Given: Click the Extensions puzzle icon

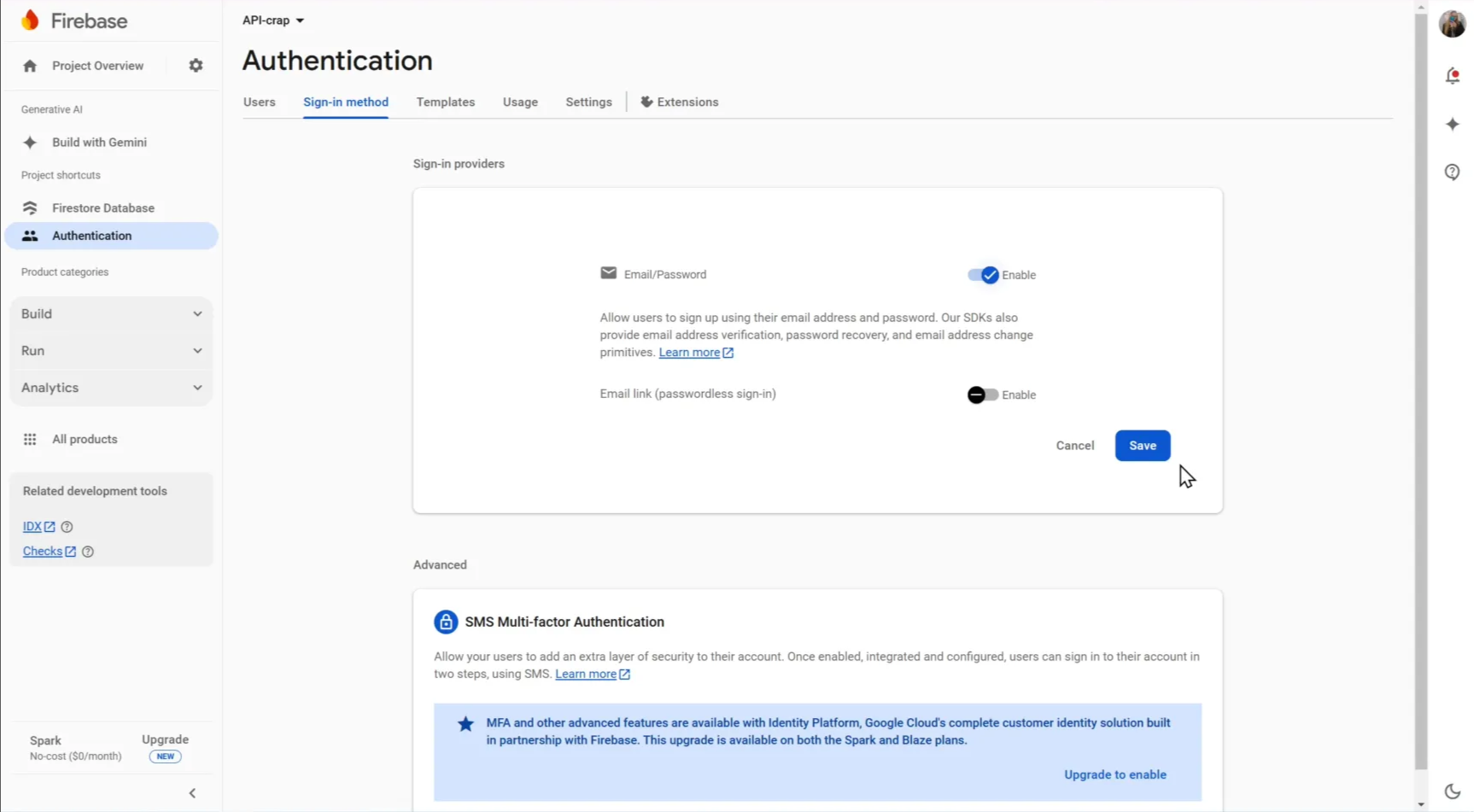Looking at the screenshot, I should click(646, 102).
